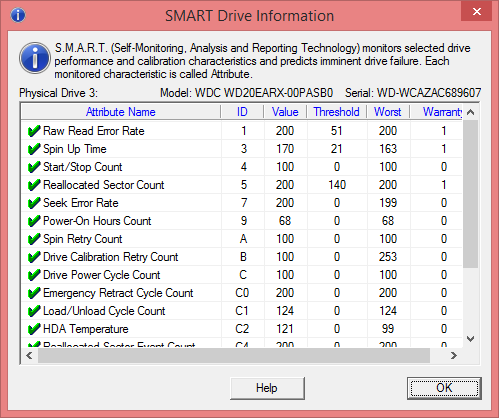499x418 pixels.
Task: Click the vertical scrollbar thumb
Action: point(471,194)
